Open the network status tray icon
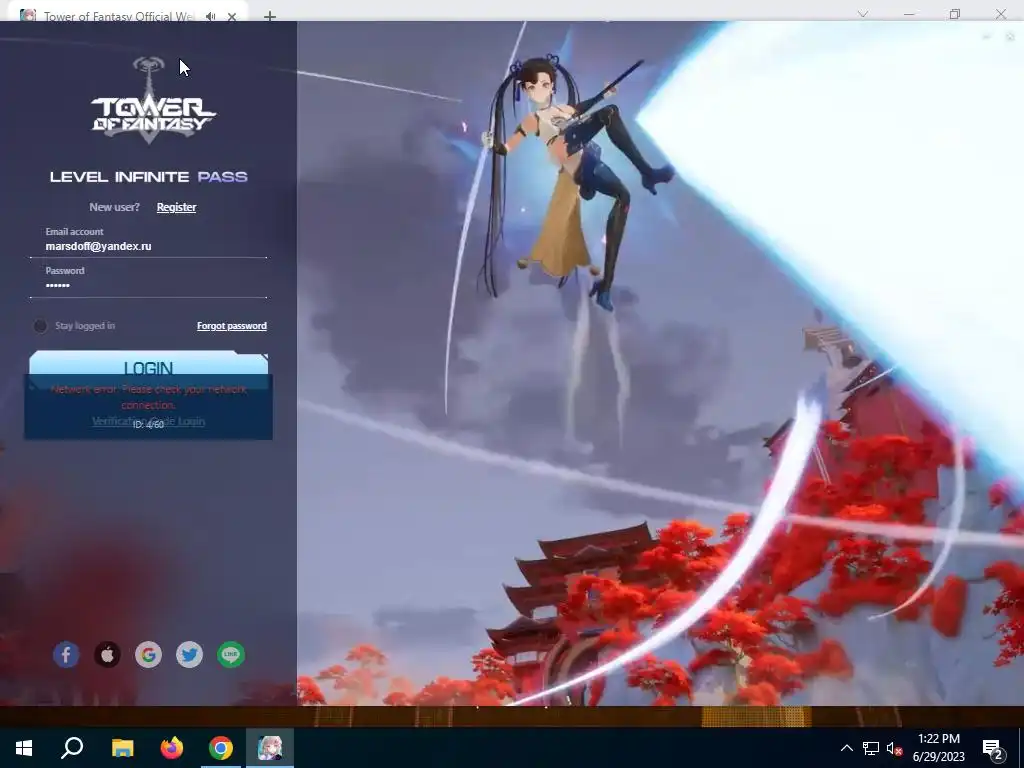Viewport: 1024px width, 768px height. click(871, 748)
